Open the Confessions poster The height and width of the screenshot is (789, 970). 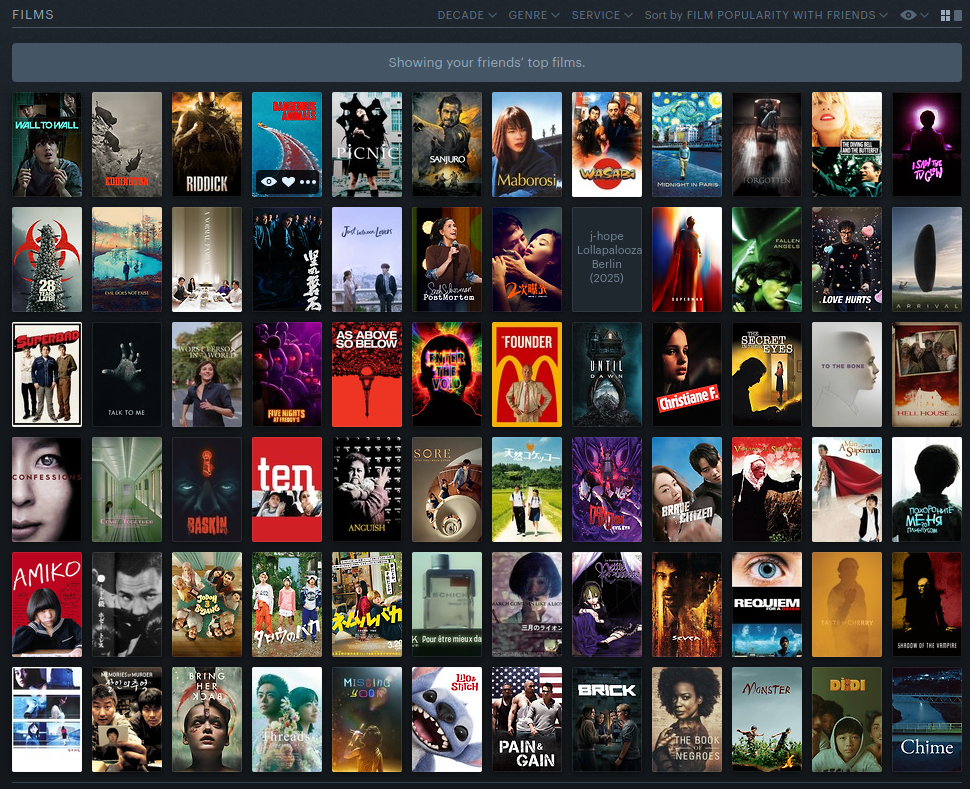(47, 490)
